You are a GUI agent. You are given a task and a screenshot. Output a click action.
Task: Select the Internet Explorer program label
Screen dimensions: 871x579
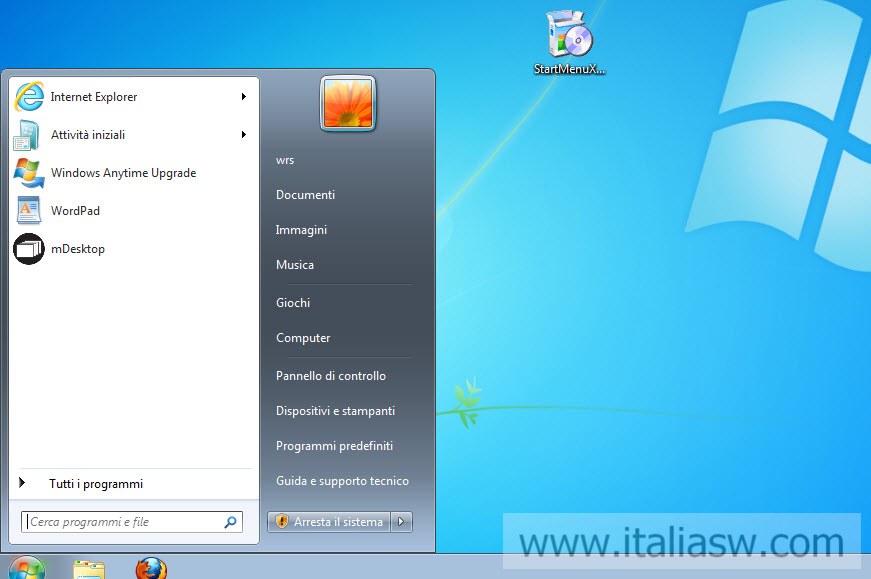pyautogui.click(x=94, y=97)
